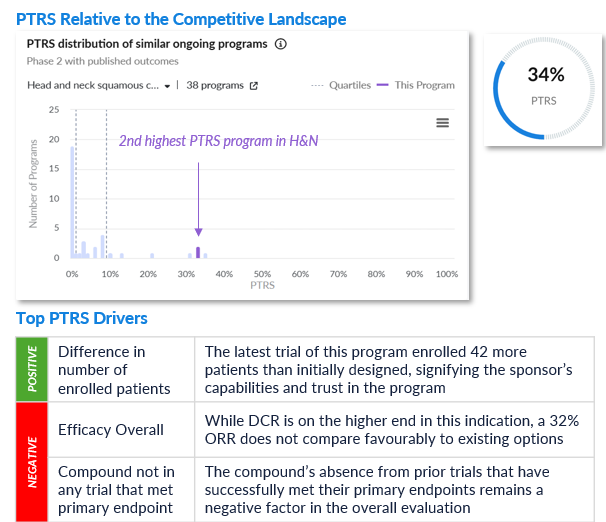Screen dimensions: 606x522
Task: Toggle the Quartiles legend entry
Action: 341,85
